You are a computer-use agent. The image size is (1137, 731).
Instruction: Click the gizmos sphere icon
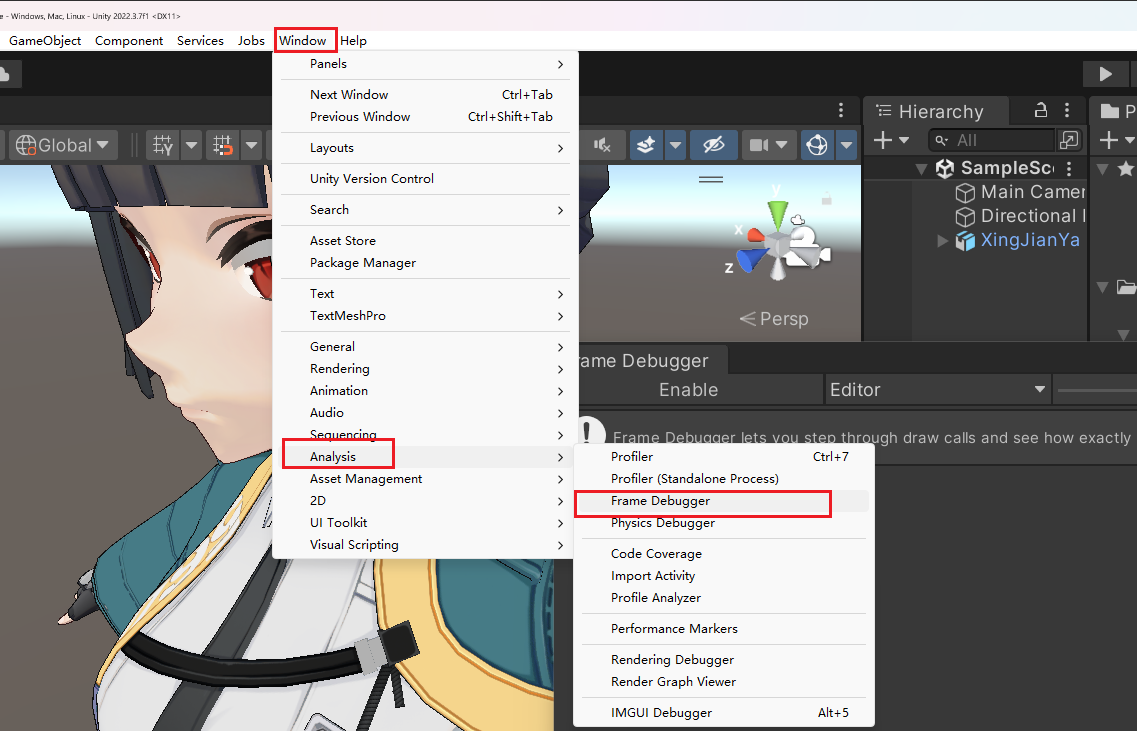coord(817,145)
